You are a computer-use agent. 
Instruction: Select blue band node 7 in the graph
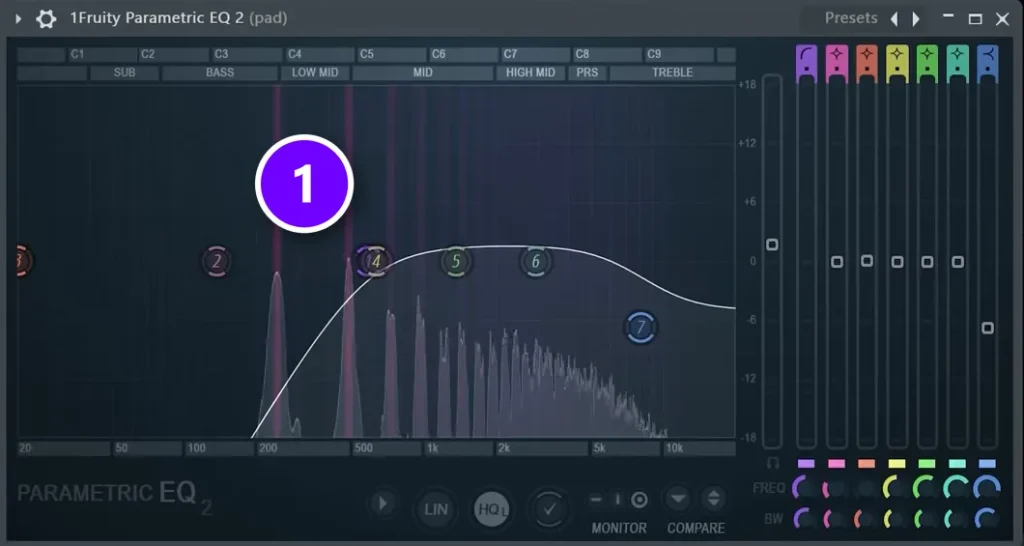641,327
